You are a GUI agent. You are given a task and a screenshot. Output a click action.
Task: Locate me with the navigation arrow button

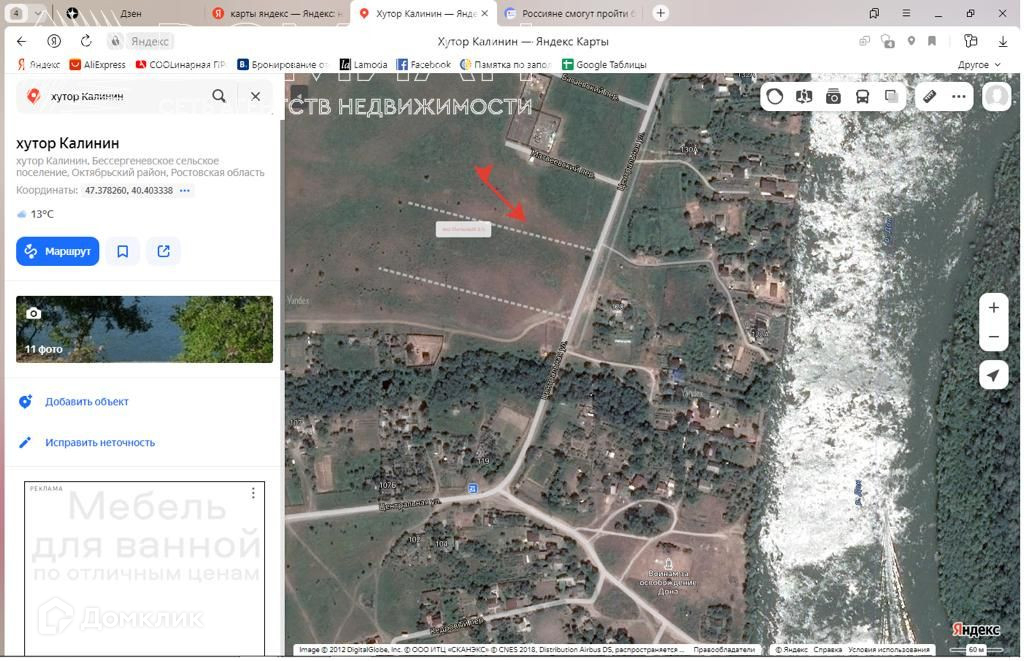[x=993, y=375]
